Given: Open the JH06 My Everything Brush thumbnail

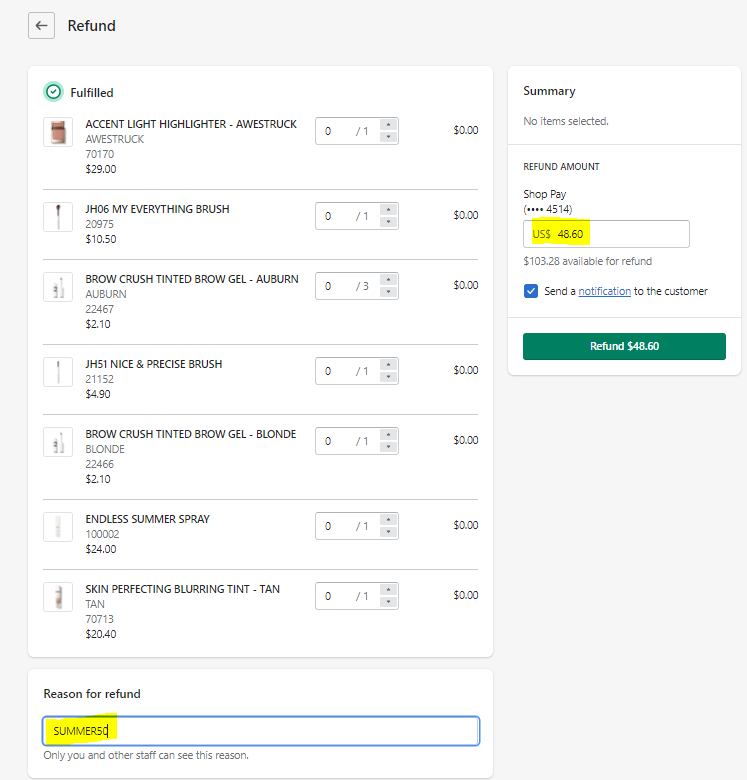Looking at the screenshot, I should pyautogui.click(x=58, y=217).
